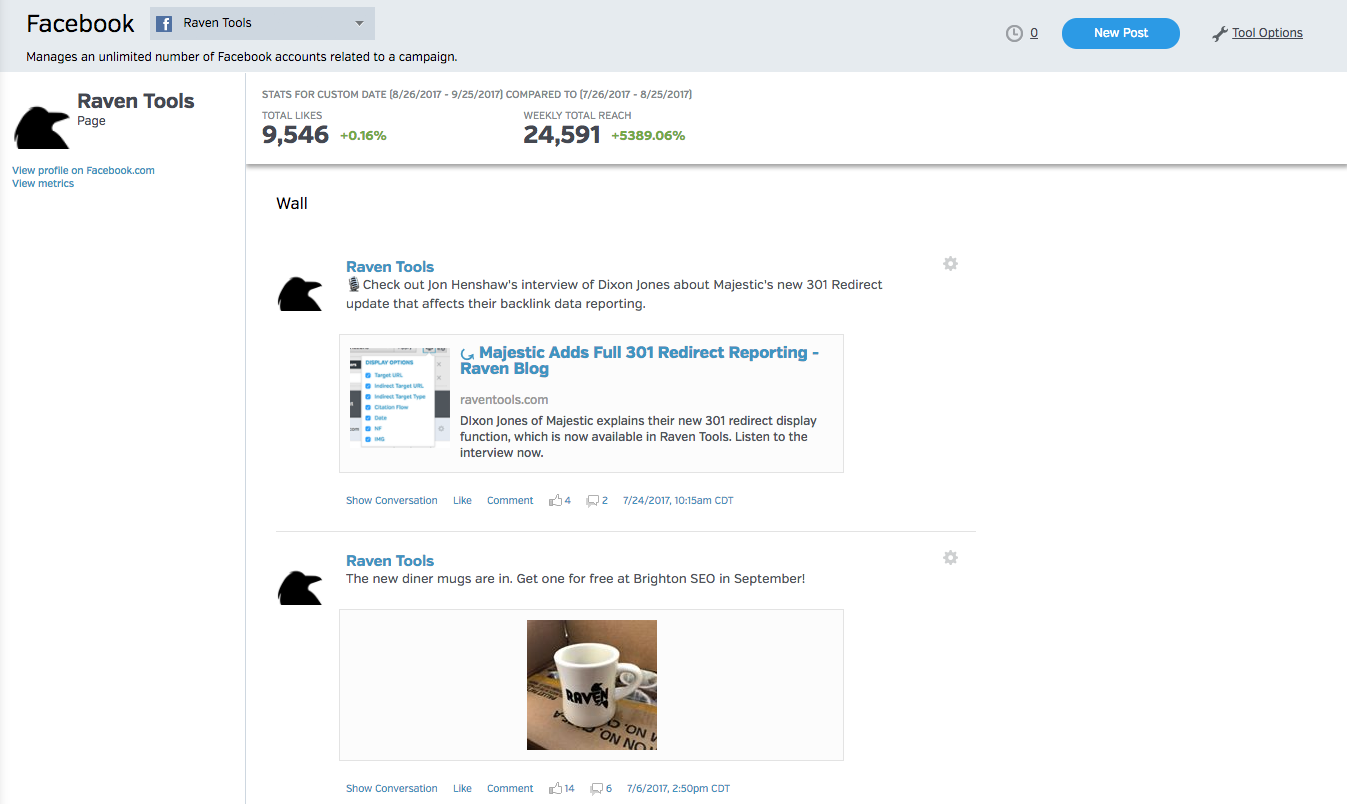Click thumbs-up icon showing 14 likes
Viewport: 1347px width, 804px height.
pos(555,788)
